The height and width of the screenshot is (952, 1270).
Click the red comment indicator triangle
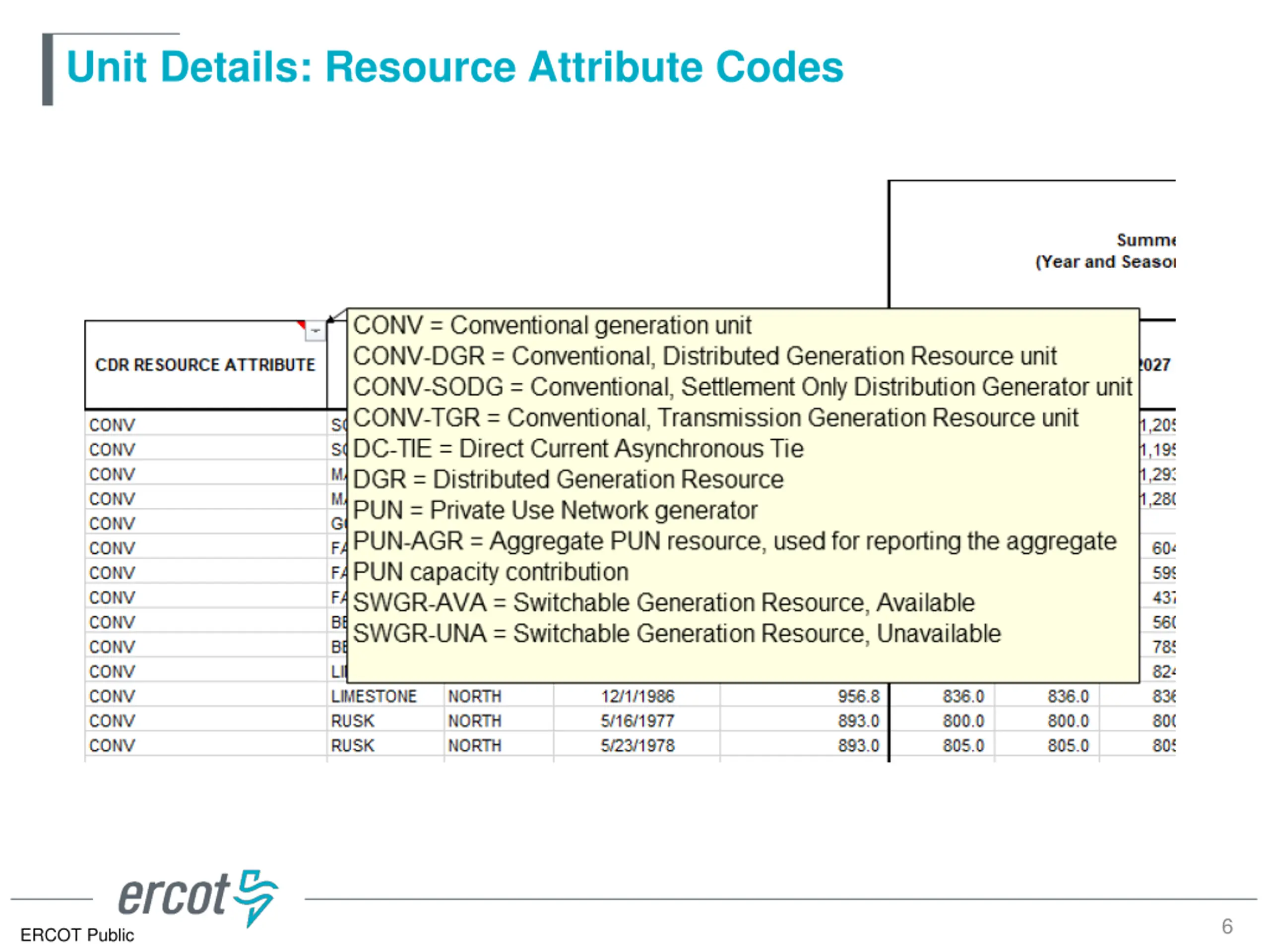tap(301, 325)
